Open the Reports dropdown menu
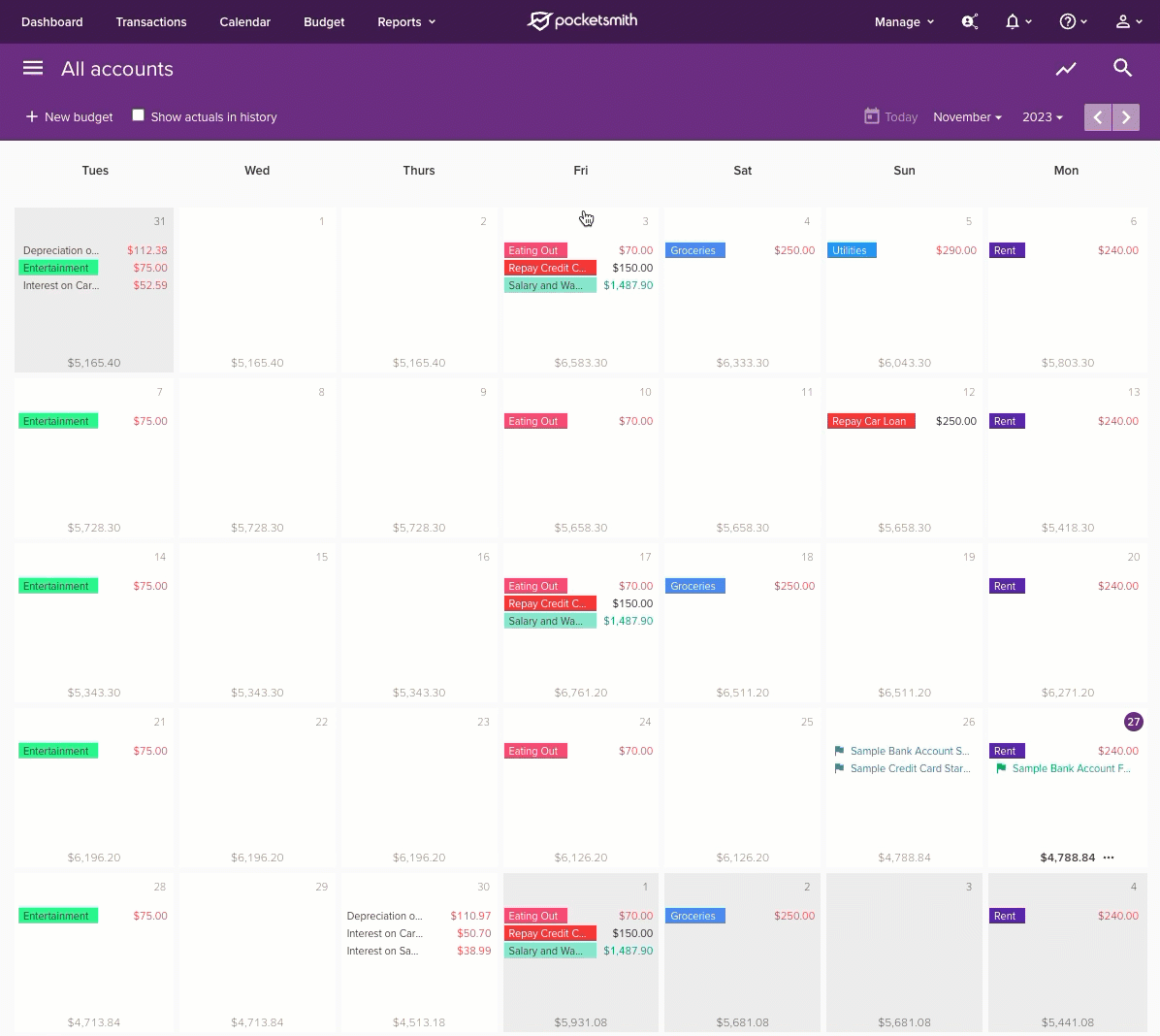The image size is (1160, 1036). [x=405, y=21]
